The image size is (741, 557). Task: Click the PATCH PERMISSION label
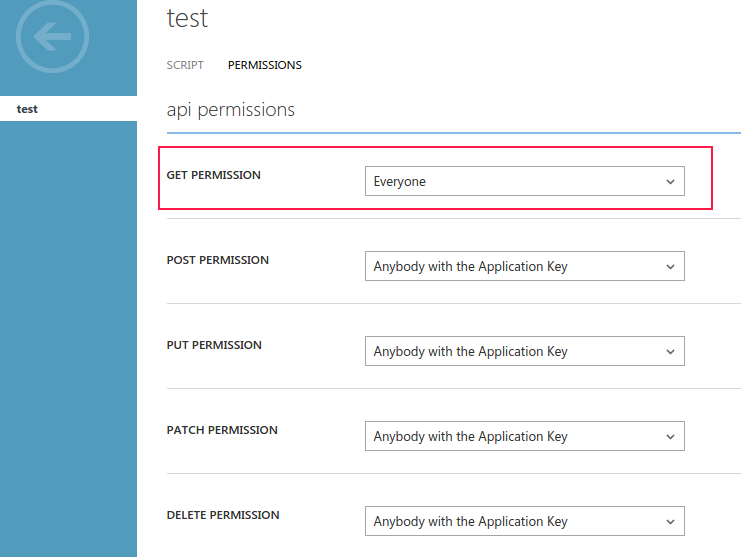pos(222,430)
